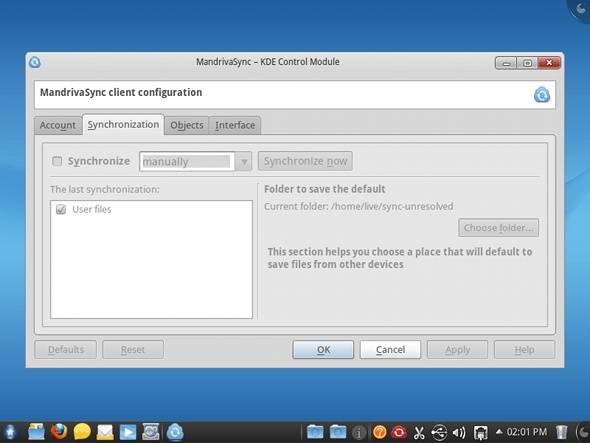Open the Objects tab
This screenshot has height=443, width=590.
(x=187, y=125)
